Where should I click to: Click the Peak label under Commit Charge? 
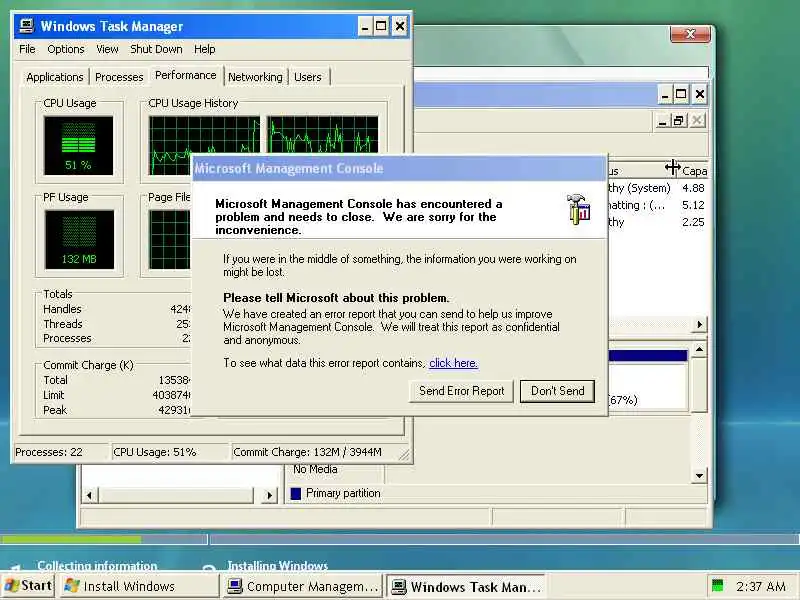pos(55,410)
